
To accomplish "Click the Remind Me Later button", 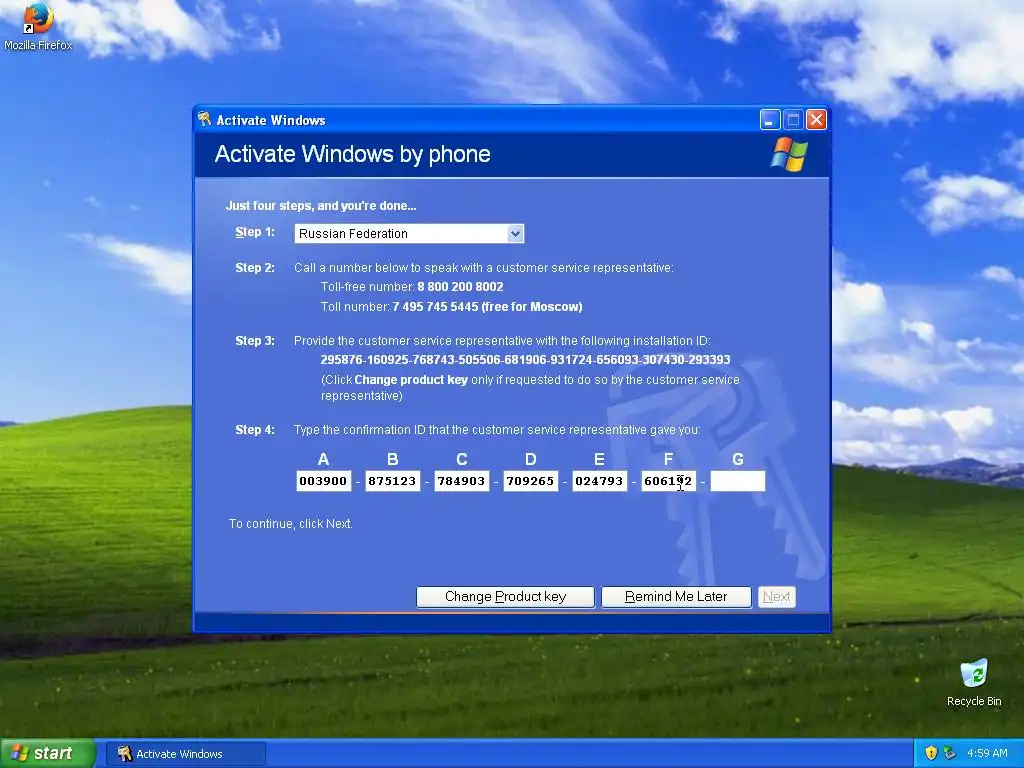I will pos(676,597).
